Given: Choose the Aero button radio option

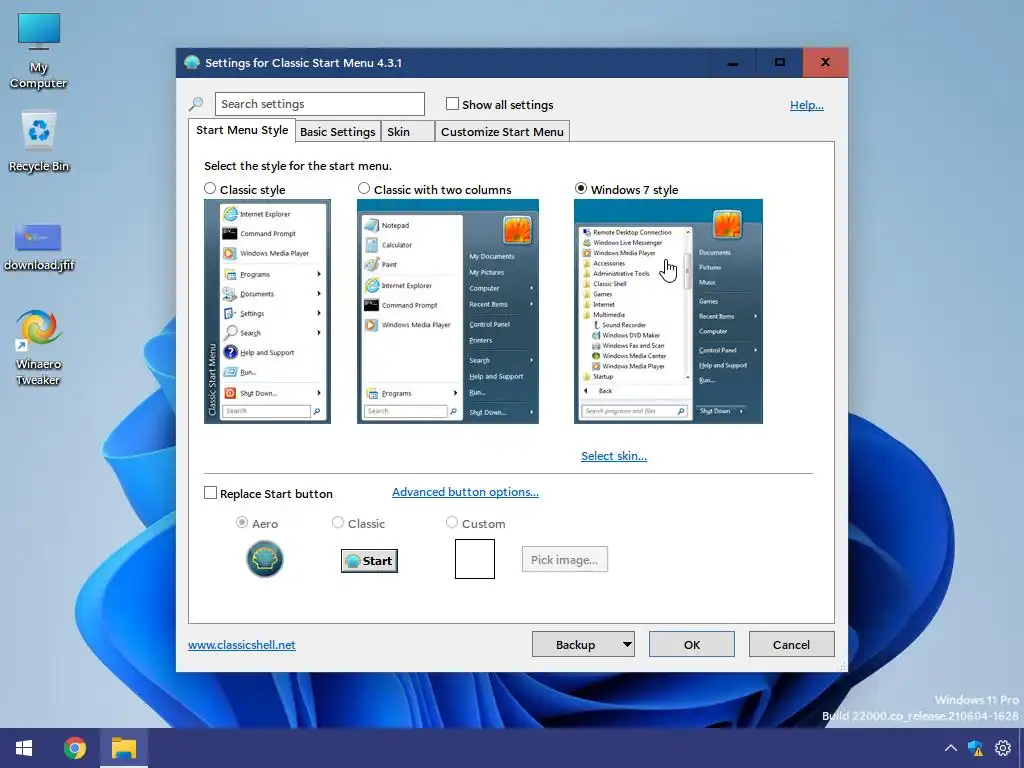Looking at the screenshot, I should tap(242, 522).
